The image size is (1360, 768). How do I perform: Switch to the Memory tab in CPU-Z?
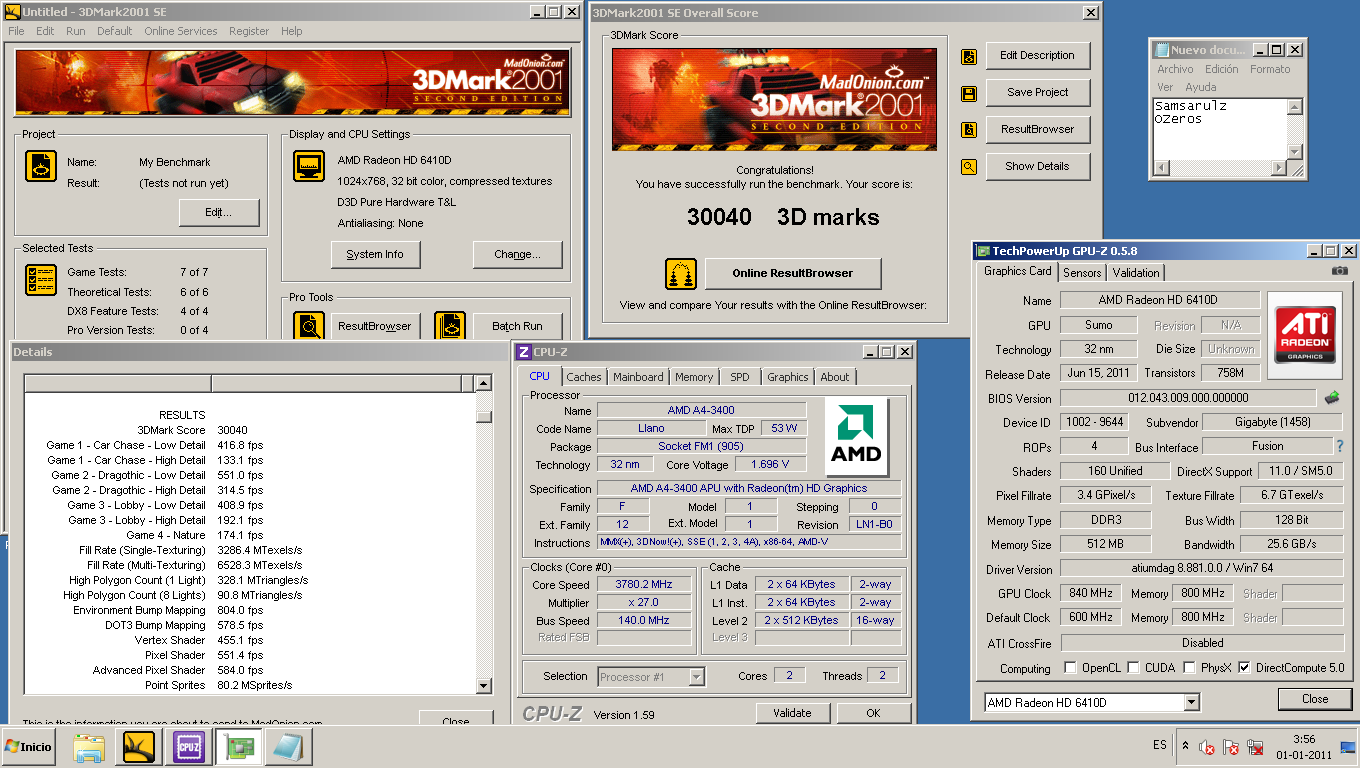[694, 377]
